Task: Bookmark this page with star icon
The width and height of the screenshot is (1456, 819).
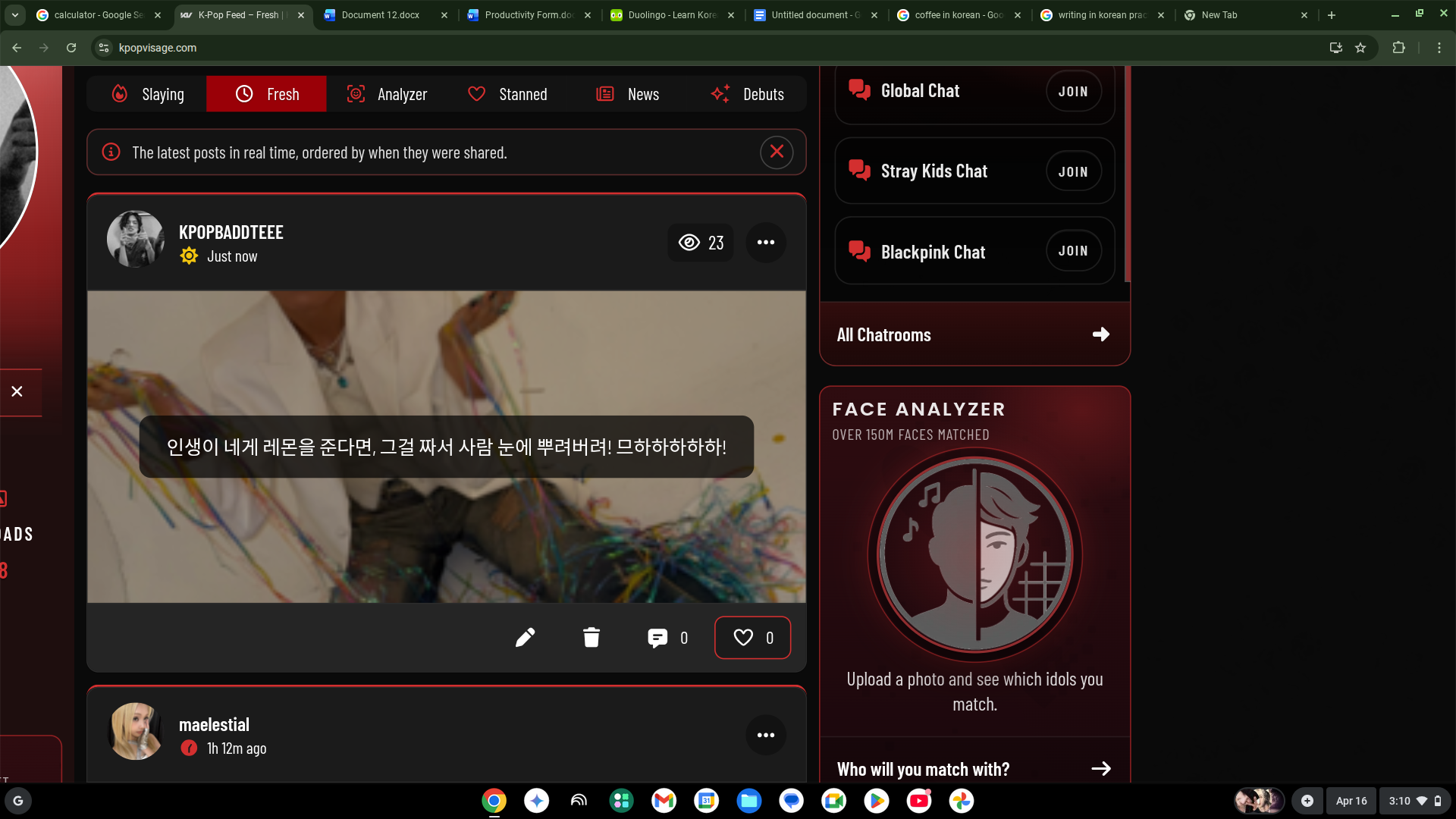Action: (x=1360, y=48)
